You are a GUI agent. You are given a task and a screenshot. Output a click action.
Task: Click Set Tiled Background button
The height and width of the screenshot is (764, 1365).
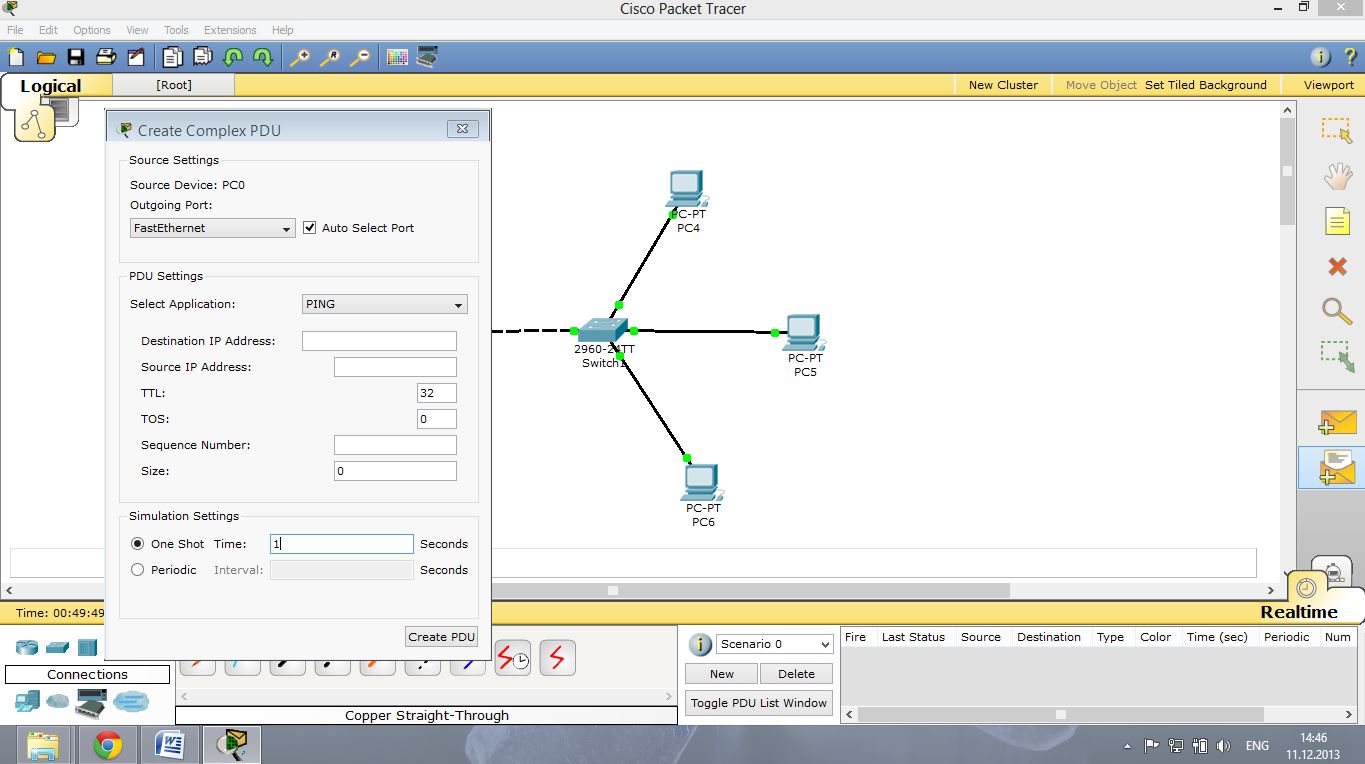coord(1206,85)
